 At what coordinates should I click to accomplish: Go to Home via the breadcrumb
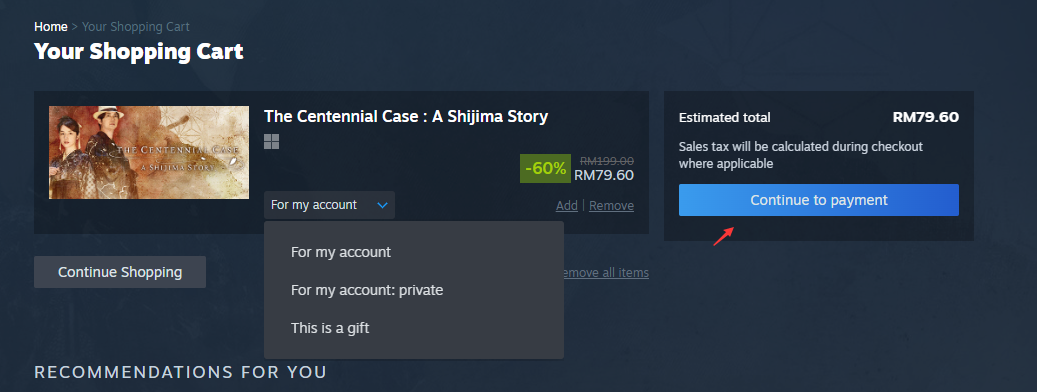pyautogui.click(x=51, y=26)
